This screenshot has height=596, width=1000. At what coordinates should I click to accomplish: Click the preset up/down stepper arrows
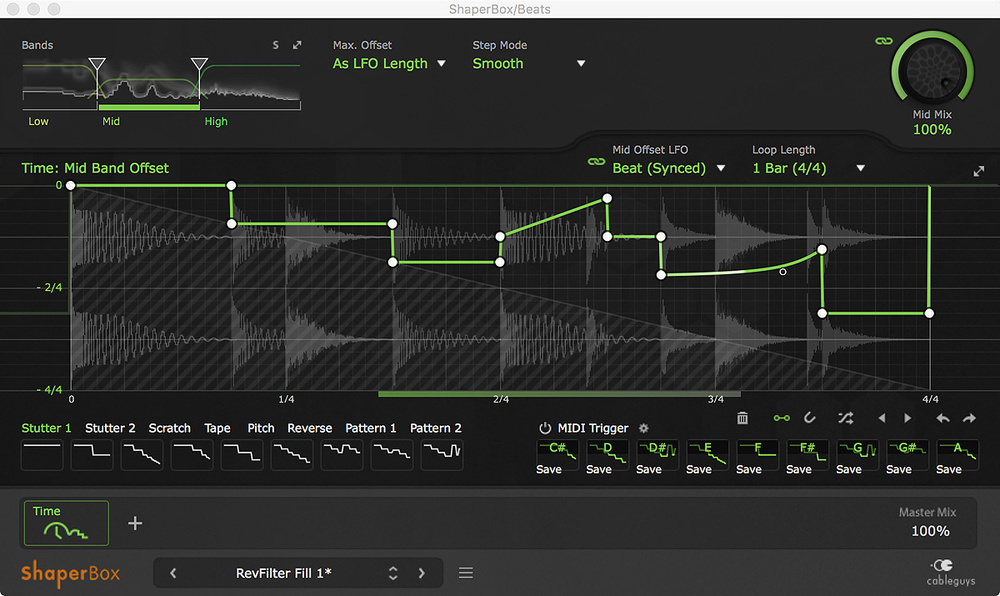coord(393,573)
